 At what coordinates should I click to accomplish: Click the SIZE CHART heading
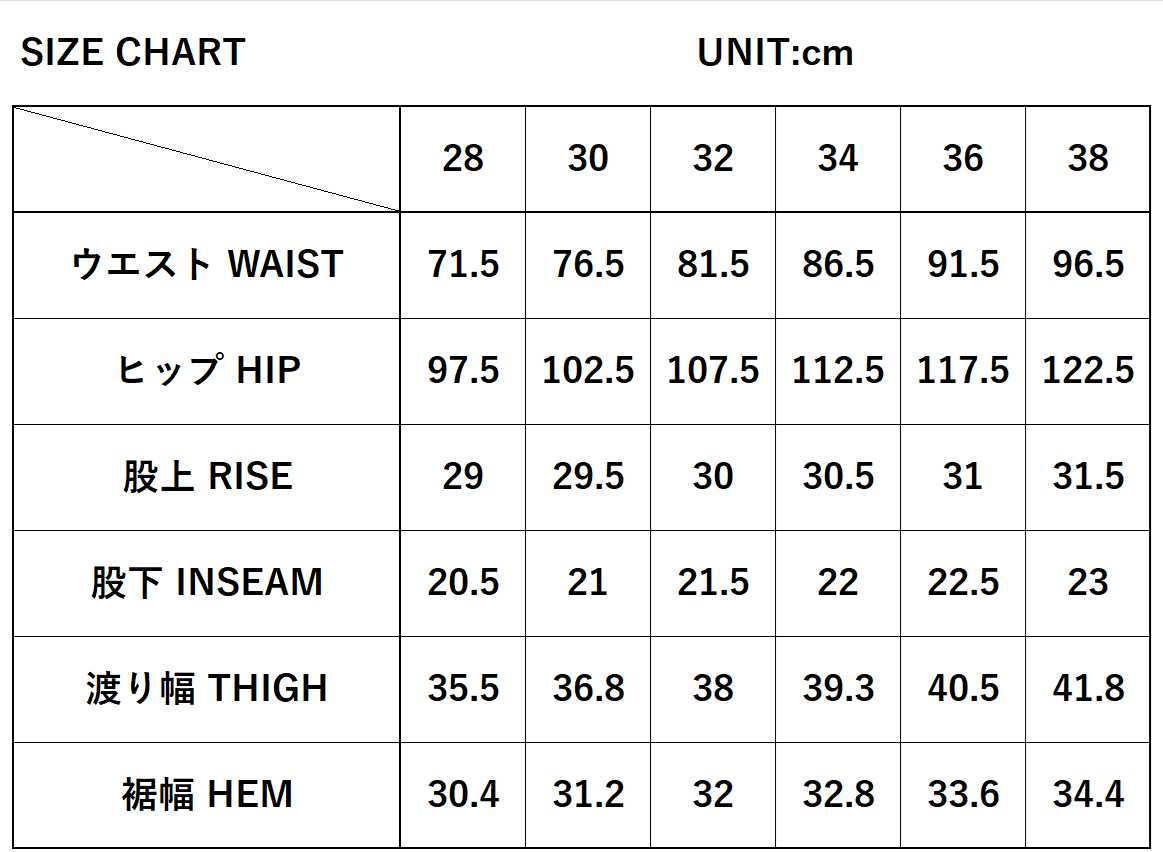pyautogui.click(x=133, y=53)
